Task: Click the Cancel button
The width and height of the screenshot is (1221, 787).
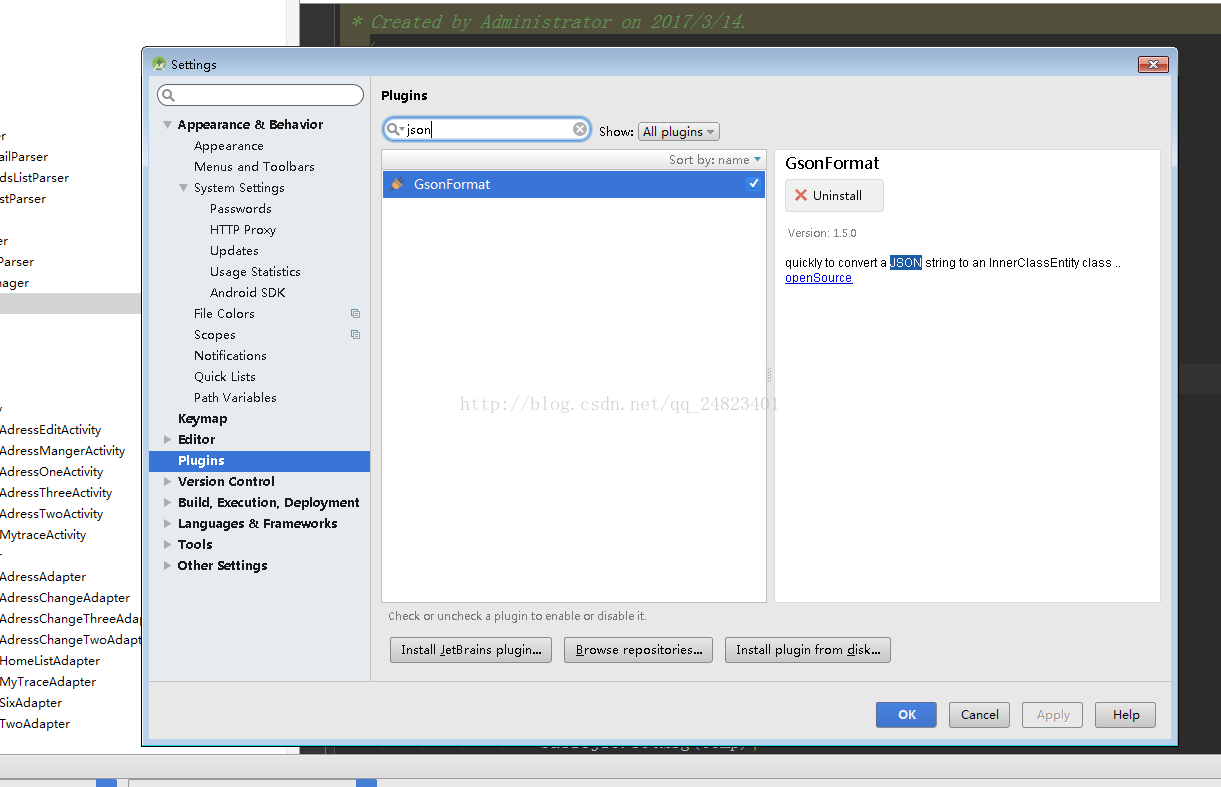Action: [x=980, y=715]
